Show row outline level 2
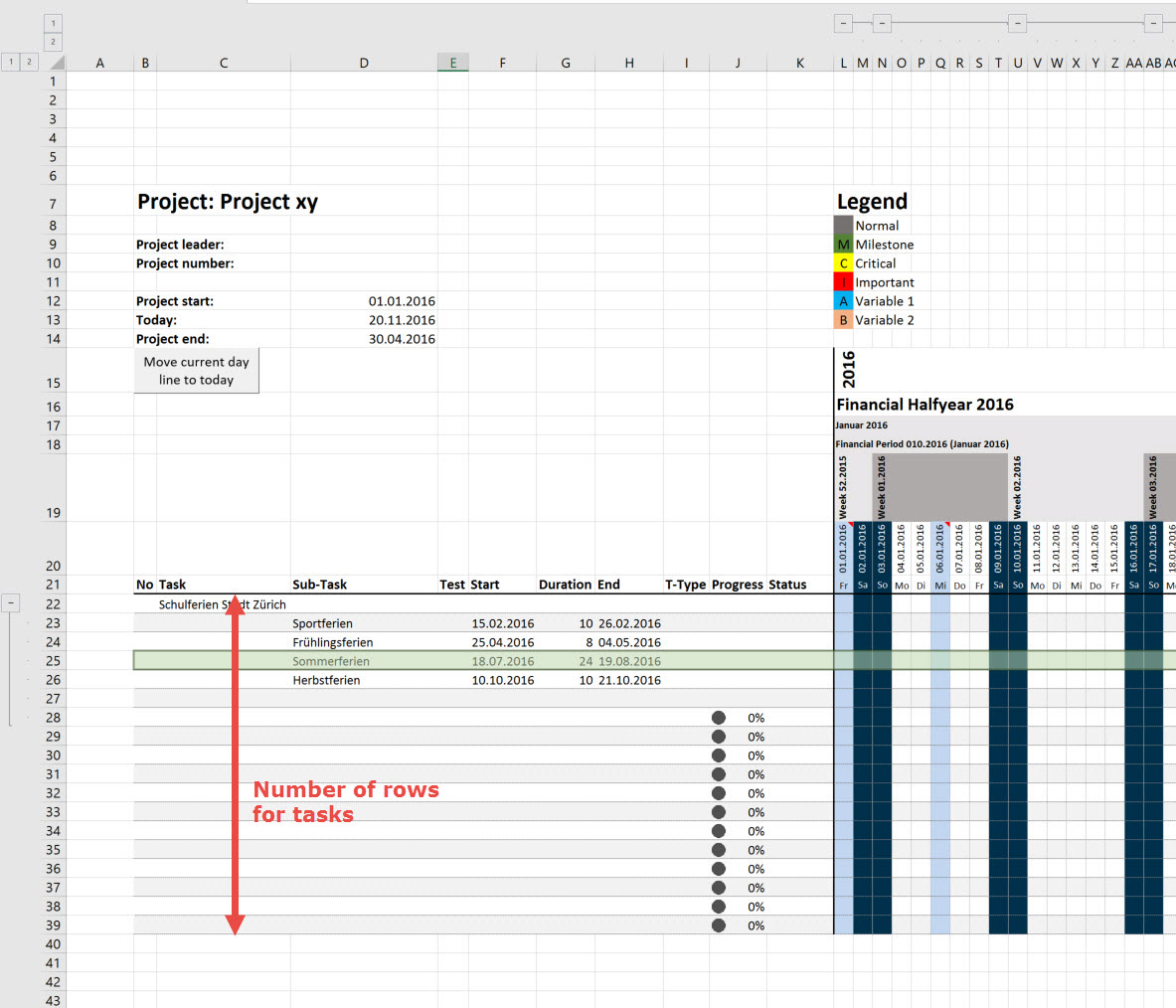The width and height of the screenshot is (1176, 1008). [29, 63]
